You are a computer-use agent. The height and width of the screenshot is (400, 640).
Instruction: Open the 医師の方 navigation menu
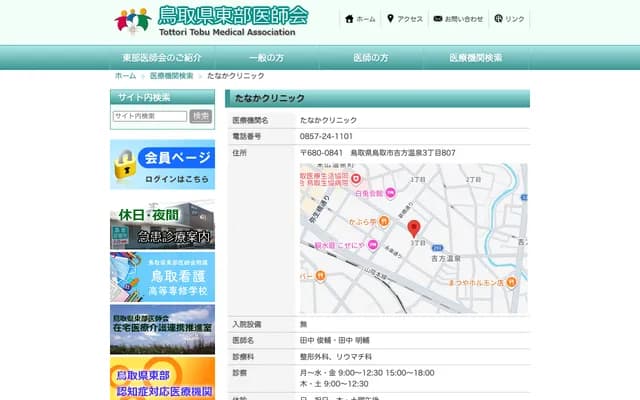pos(370,58)
